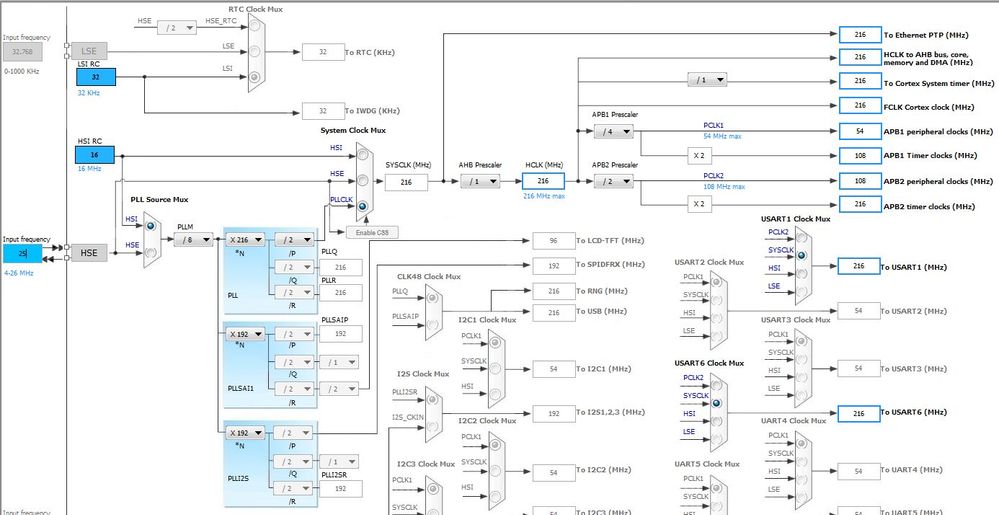The width and height of the screenshot is (999, 515).
Task: Select SYSCLK in I2C1 Clock Mux
Action: click(496, 368)
